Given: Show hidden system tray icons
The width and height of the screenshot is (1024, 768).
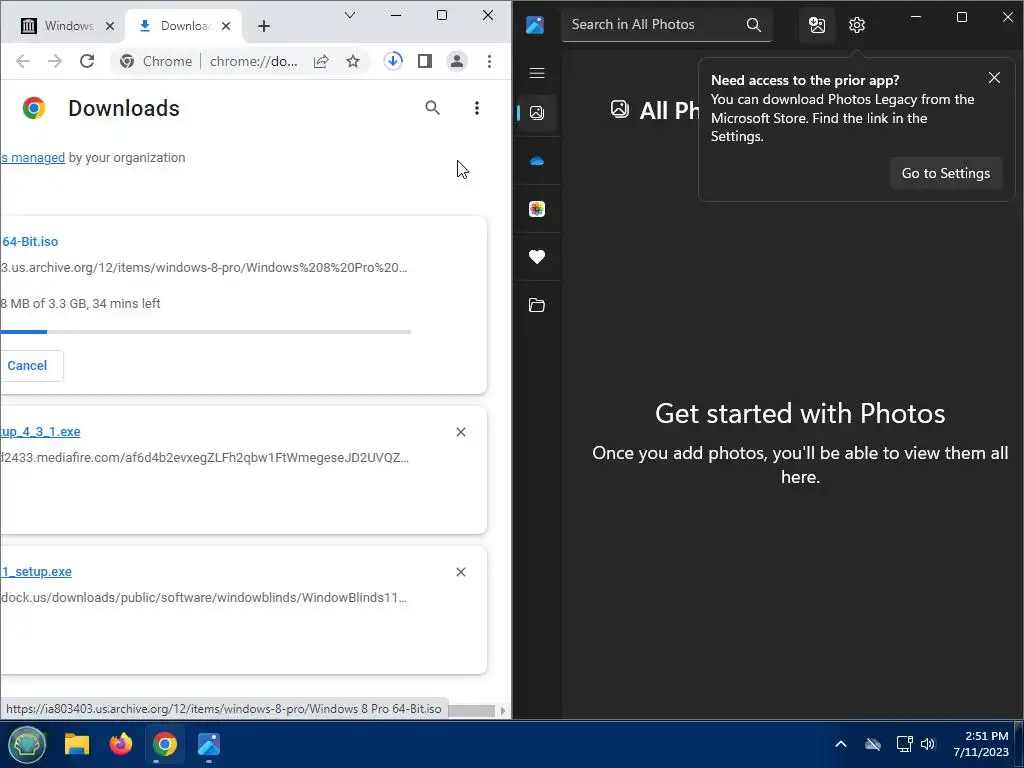Looking at the screenshot, I should point(841,744).
